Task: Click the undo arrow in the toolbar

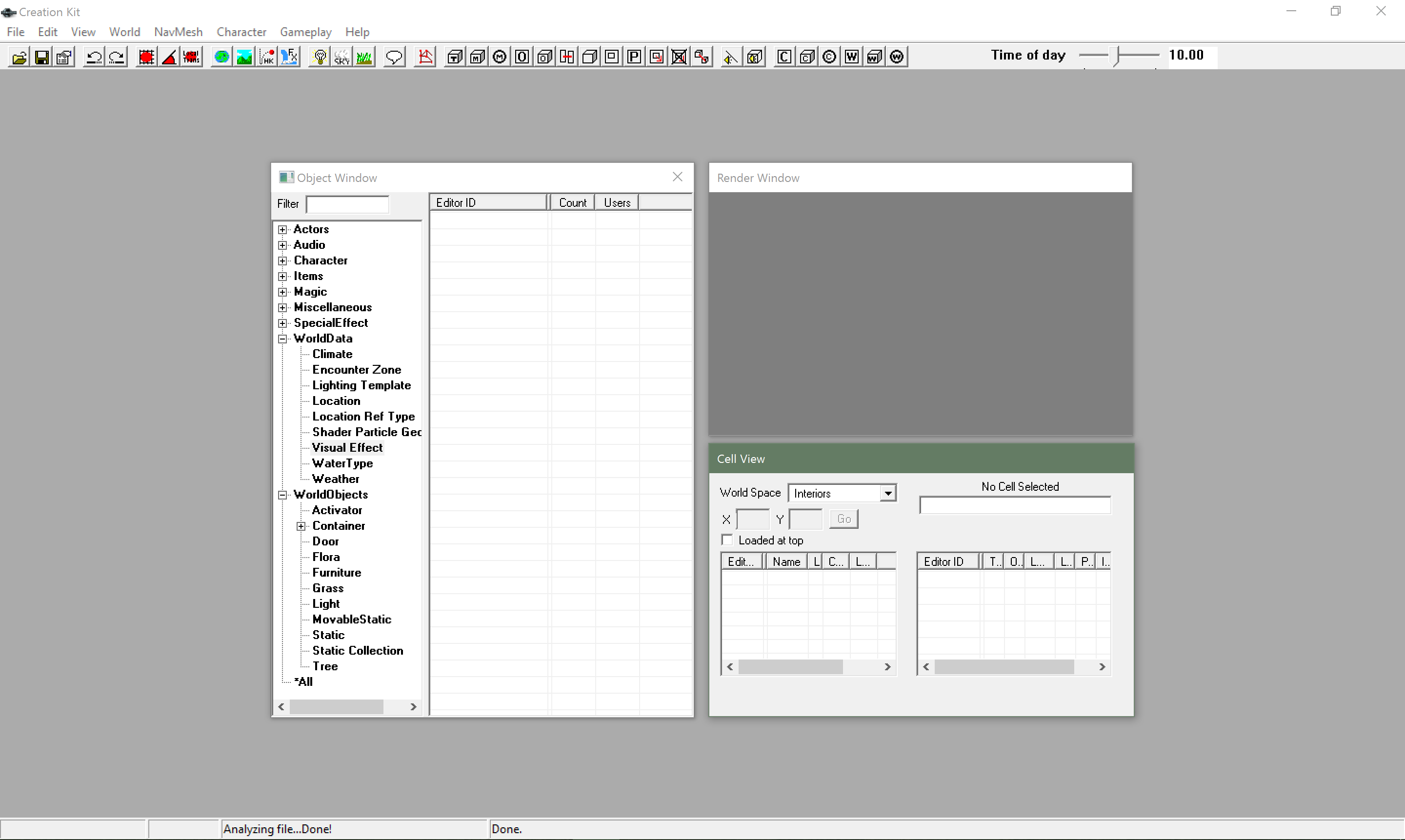Action: click(94, 57)
